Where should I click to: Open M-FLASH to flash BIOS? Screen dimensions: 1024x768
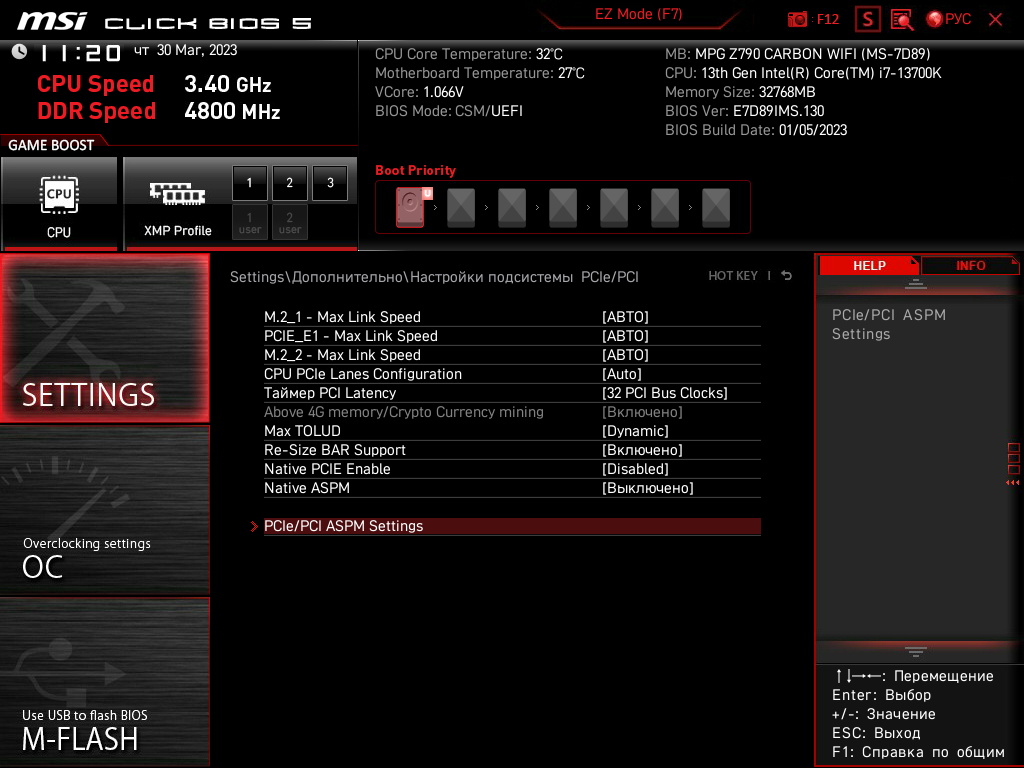click(105, 682)
